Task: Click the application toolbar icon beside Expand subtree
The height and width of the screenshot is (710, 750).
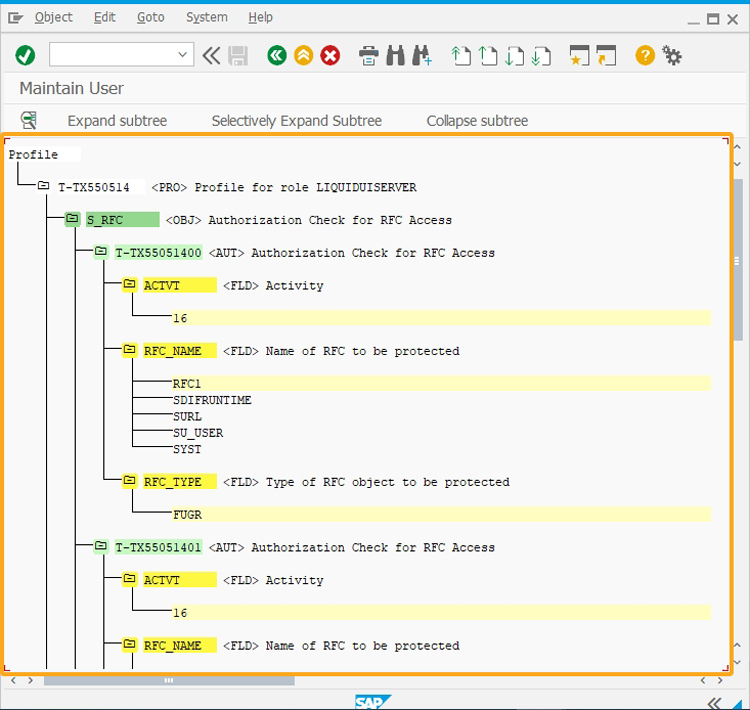Action: pyautogui.click(x=29, y=120)
